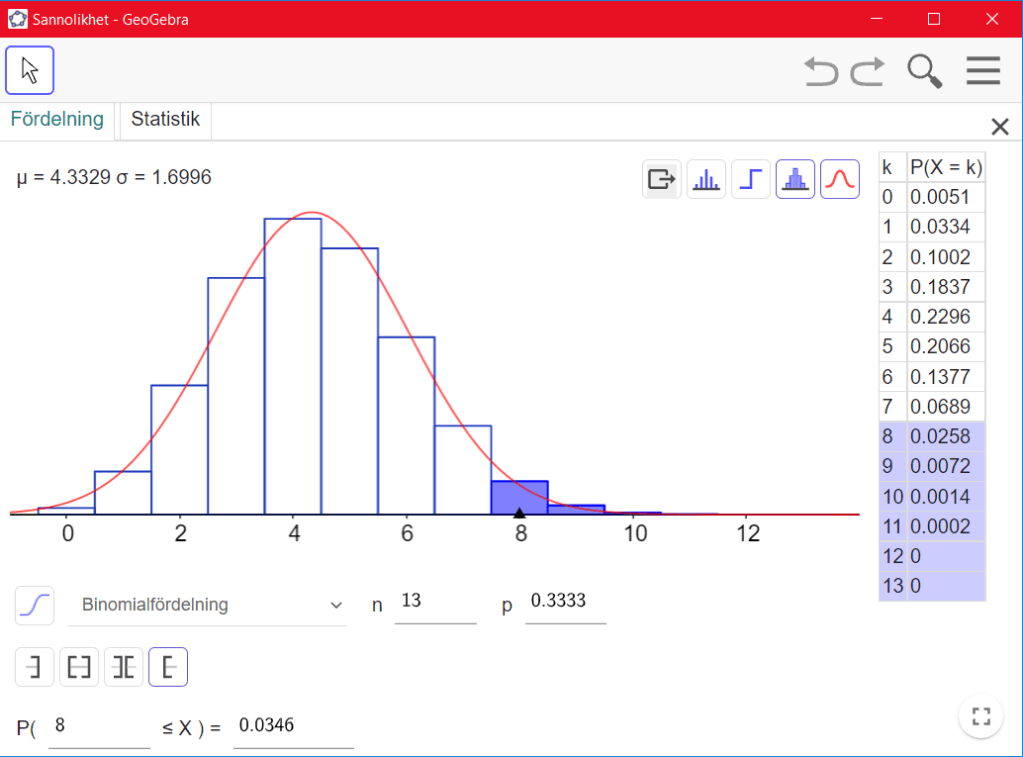This screenshot has width=1023, height=757.
Task: Toggle the normal curve overlay
Action: [839, 180]
